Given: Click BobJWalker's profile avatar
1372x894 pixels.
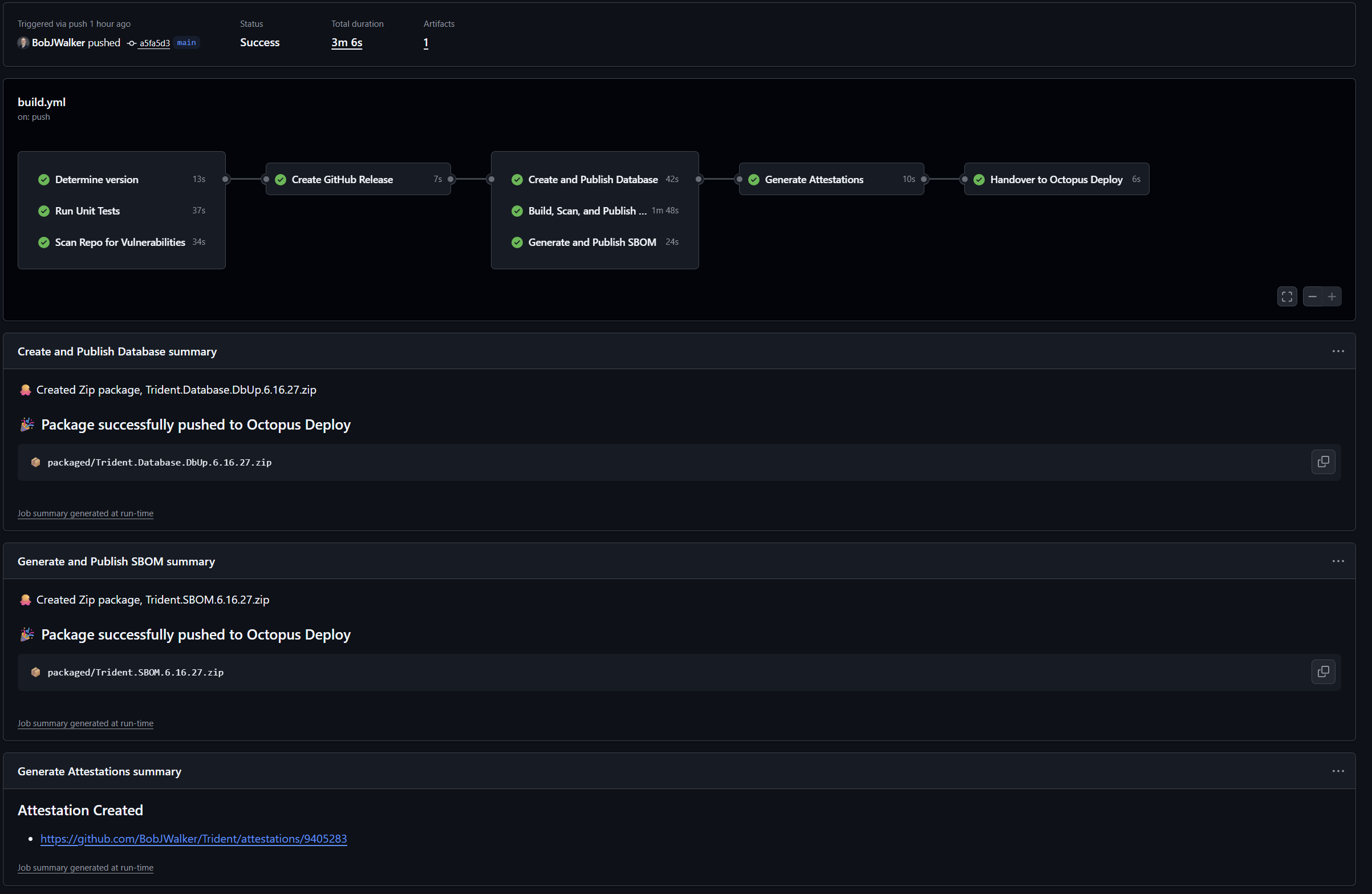Looking at the screenshot, I should tap(22, 42).
